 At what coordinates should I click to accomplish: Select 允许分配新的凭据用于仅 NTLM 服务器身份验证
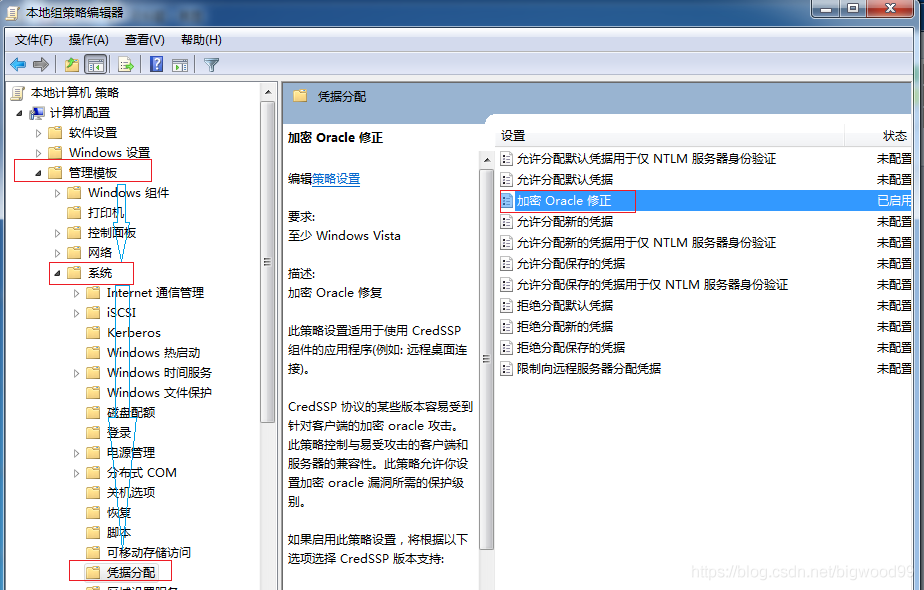[646, 242]
